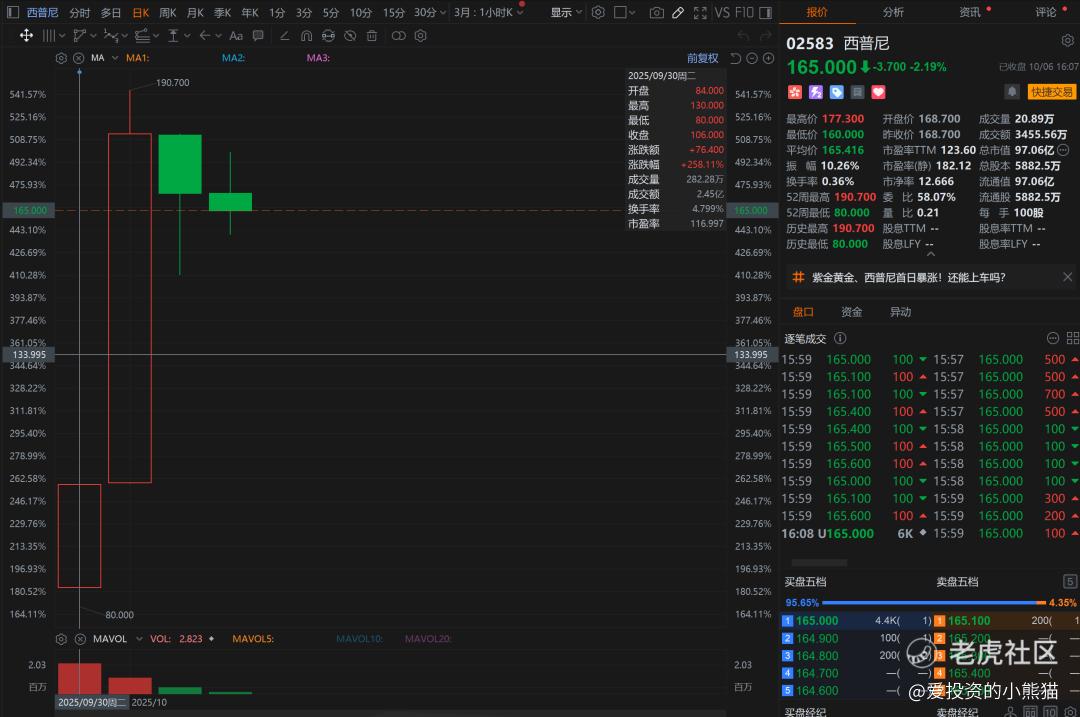
Task: Hide all drawings with crossed-eye icon
Action: (x=350, y=36)
